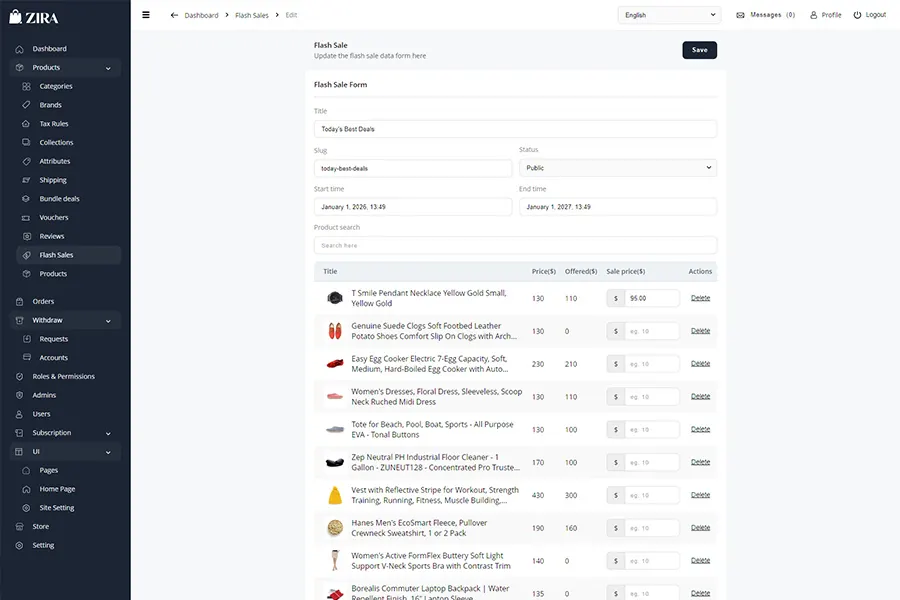
Task: Click the Store icon in sidebar
Action: click(x=20, y=527)
